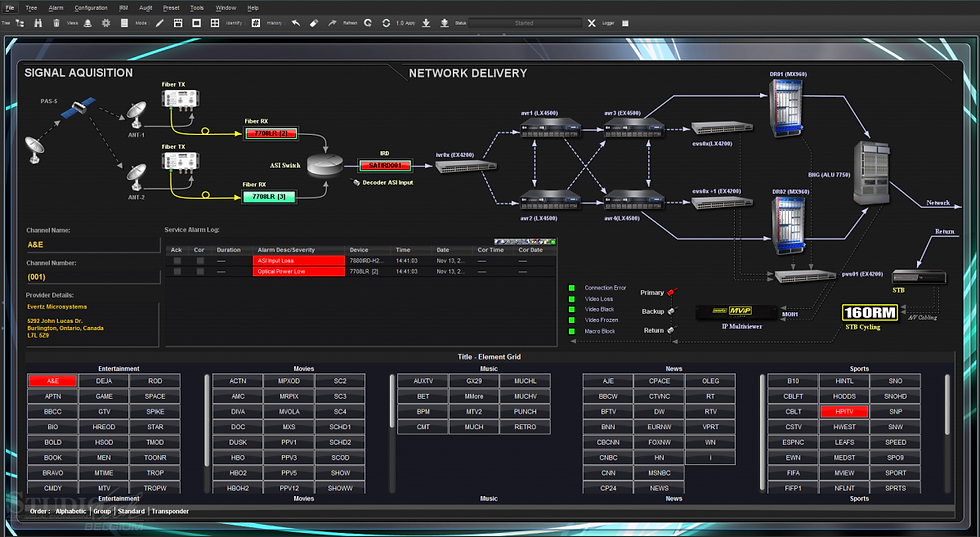Click the history redo arrow icon
This screenshot has width=980, height=537.
pyautogui.click(x=332, y=23)
